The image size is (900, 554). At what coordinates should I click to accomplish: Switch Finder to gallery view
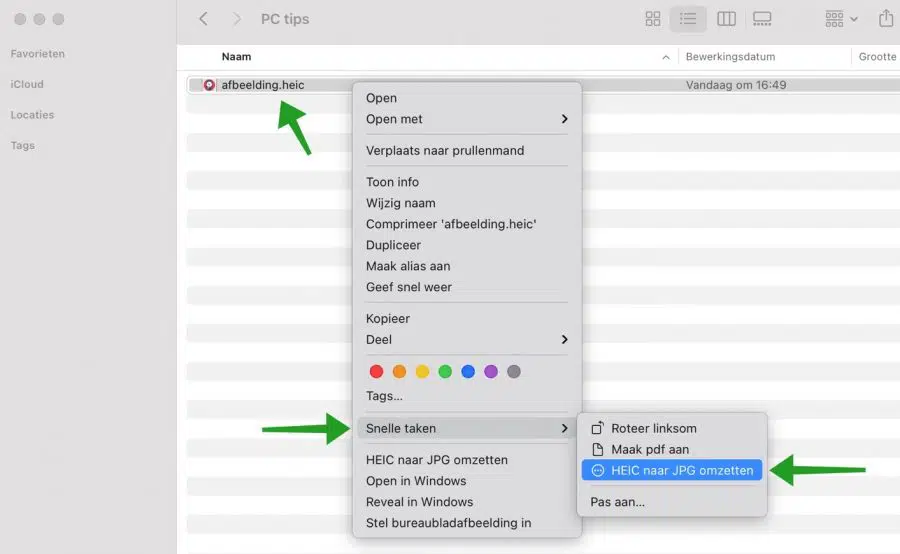pyautogui.click(x=762, y=19)
